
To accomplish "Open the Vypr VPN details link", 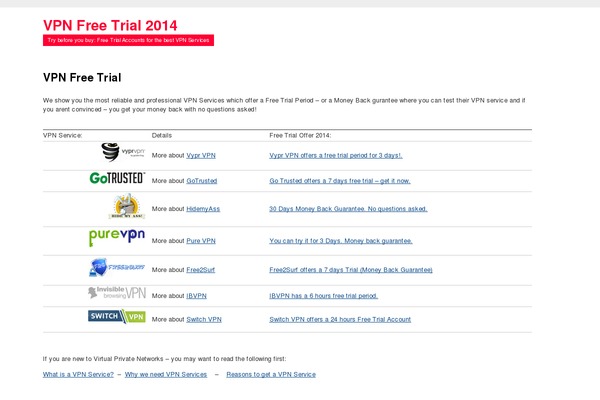I will [201, 155].
